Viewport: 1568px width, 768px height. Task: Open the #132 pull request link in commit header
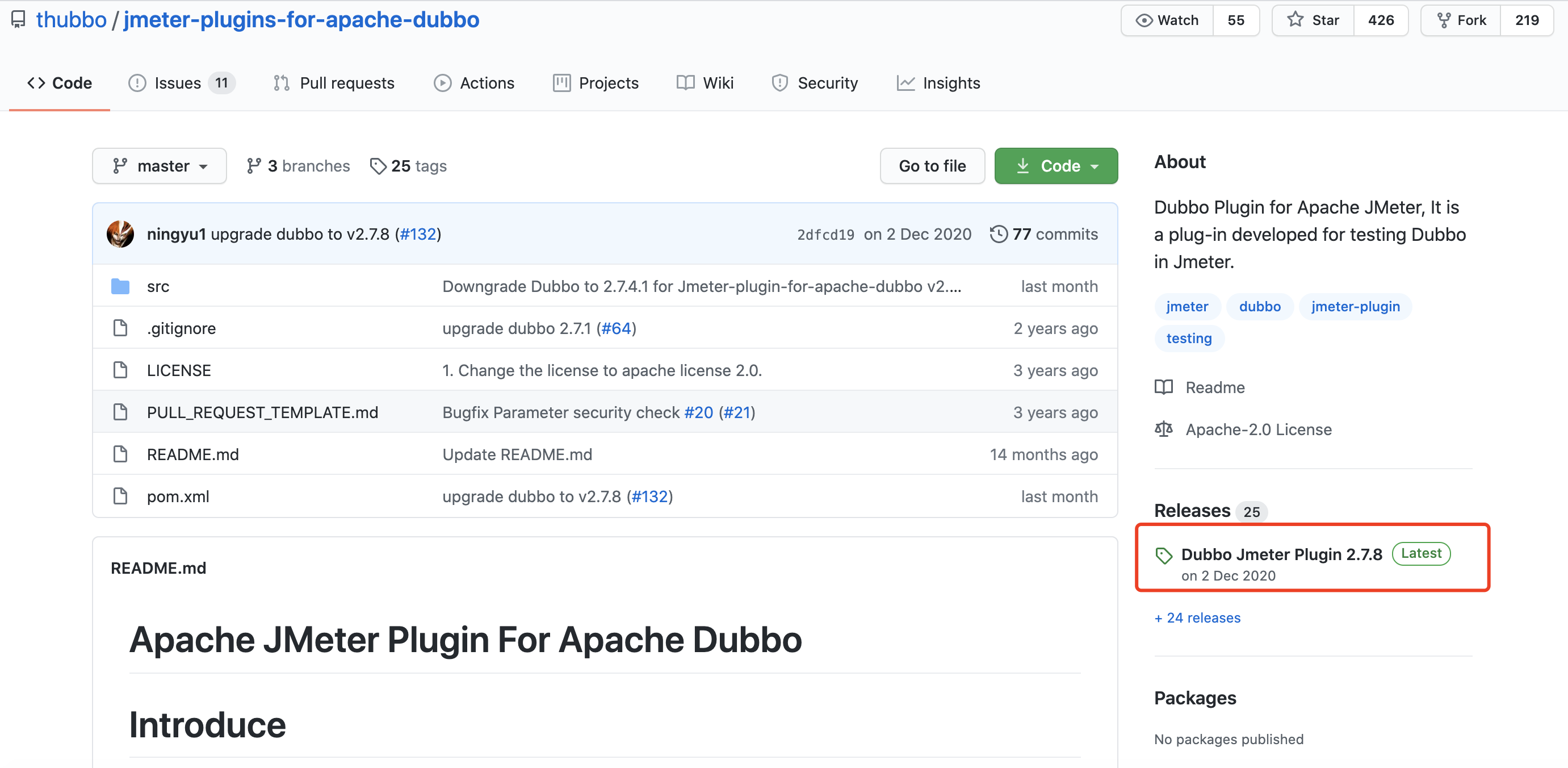point(418,234)
